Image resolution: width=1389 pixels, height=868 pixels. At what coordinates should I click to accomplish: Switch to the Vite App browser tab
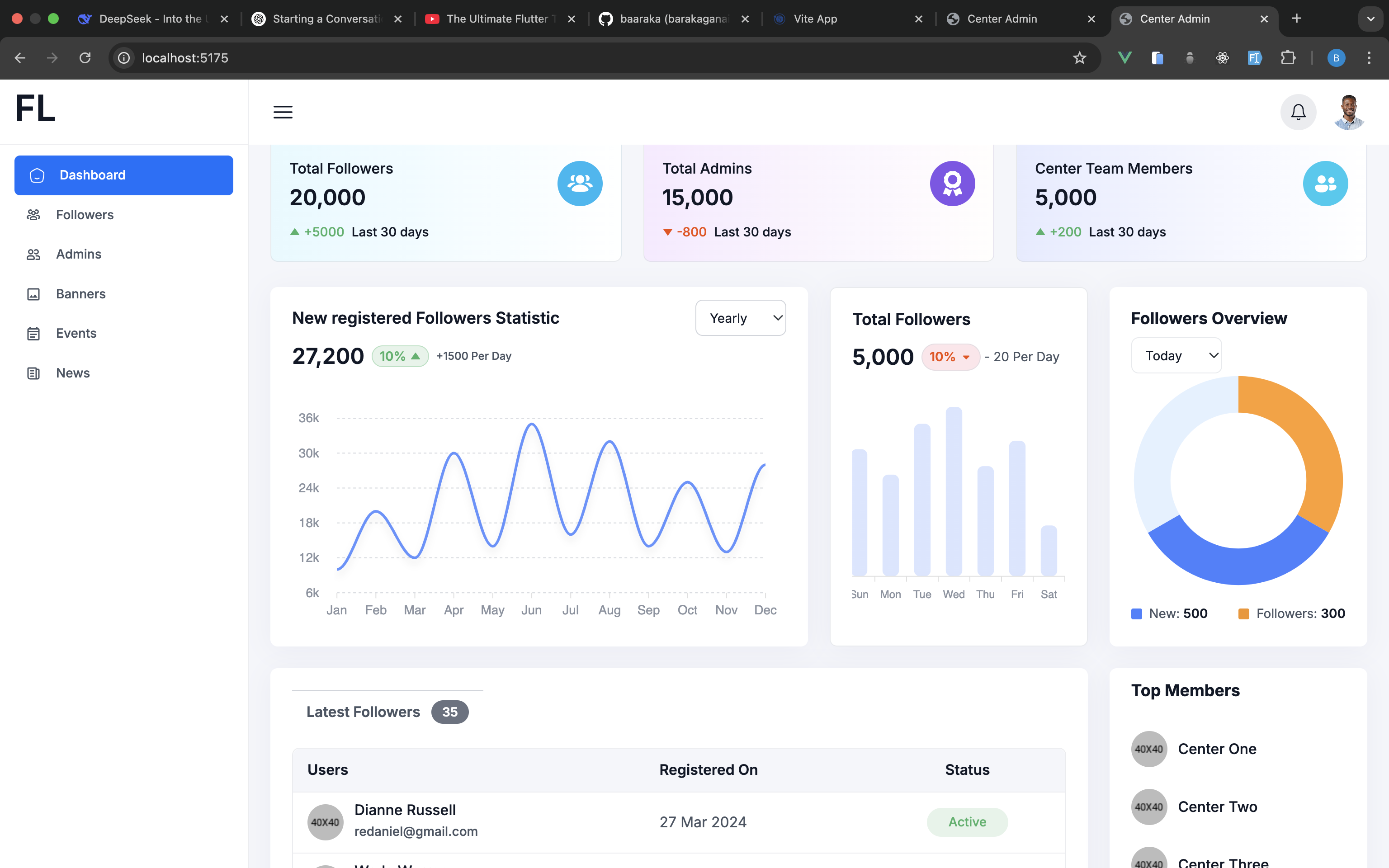click(x=815, y=19)
